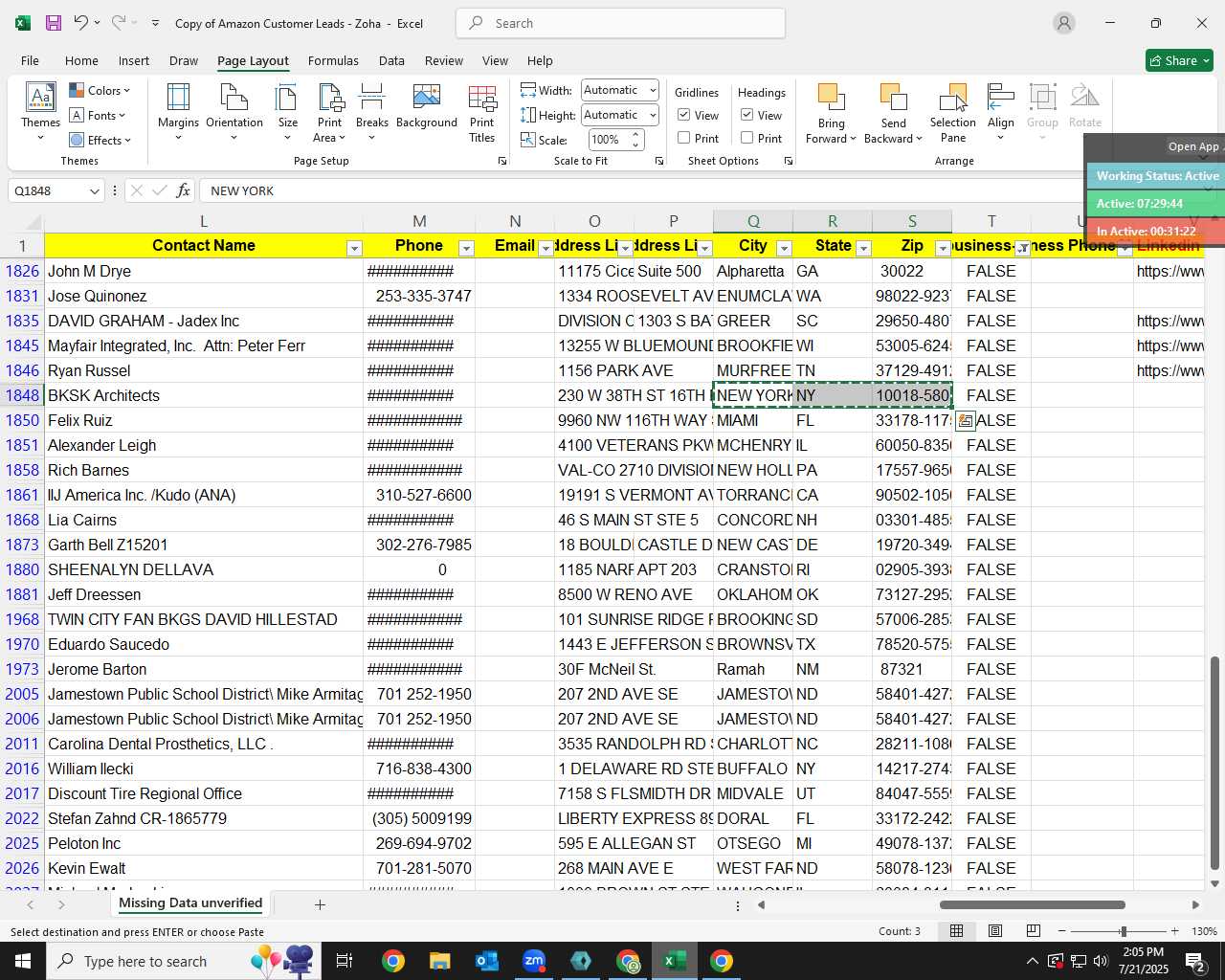Switch to Page Break Preview

click(1033, 931)
